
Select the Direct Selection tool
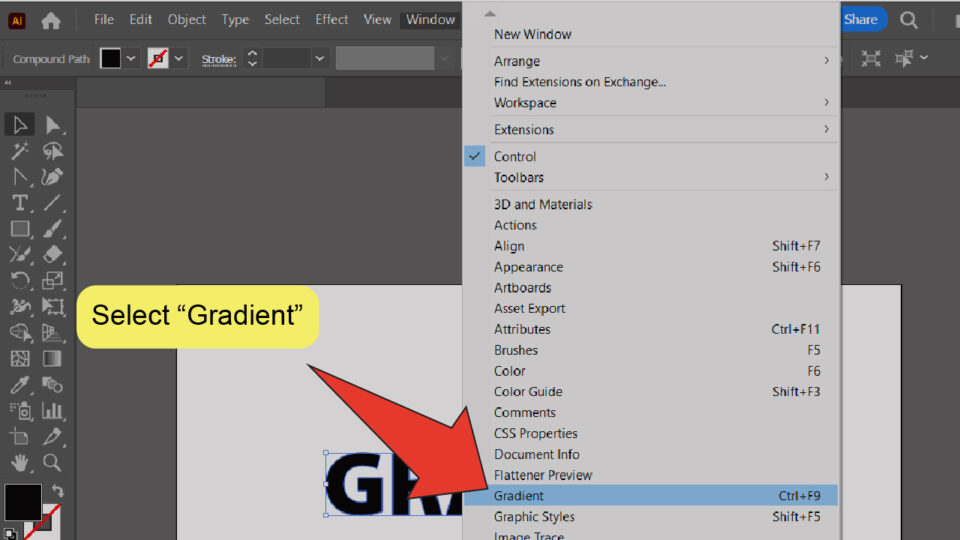[53, 125]
